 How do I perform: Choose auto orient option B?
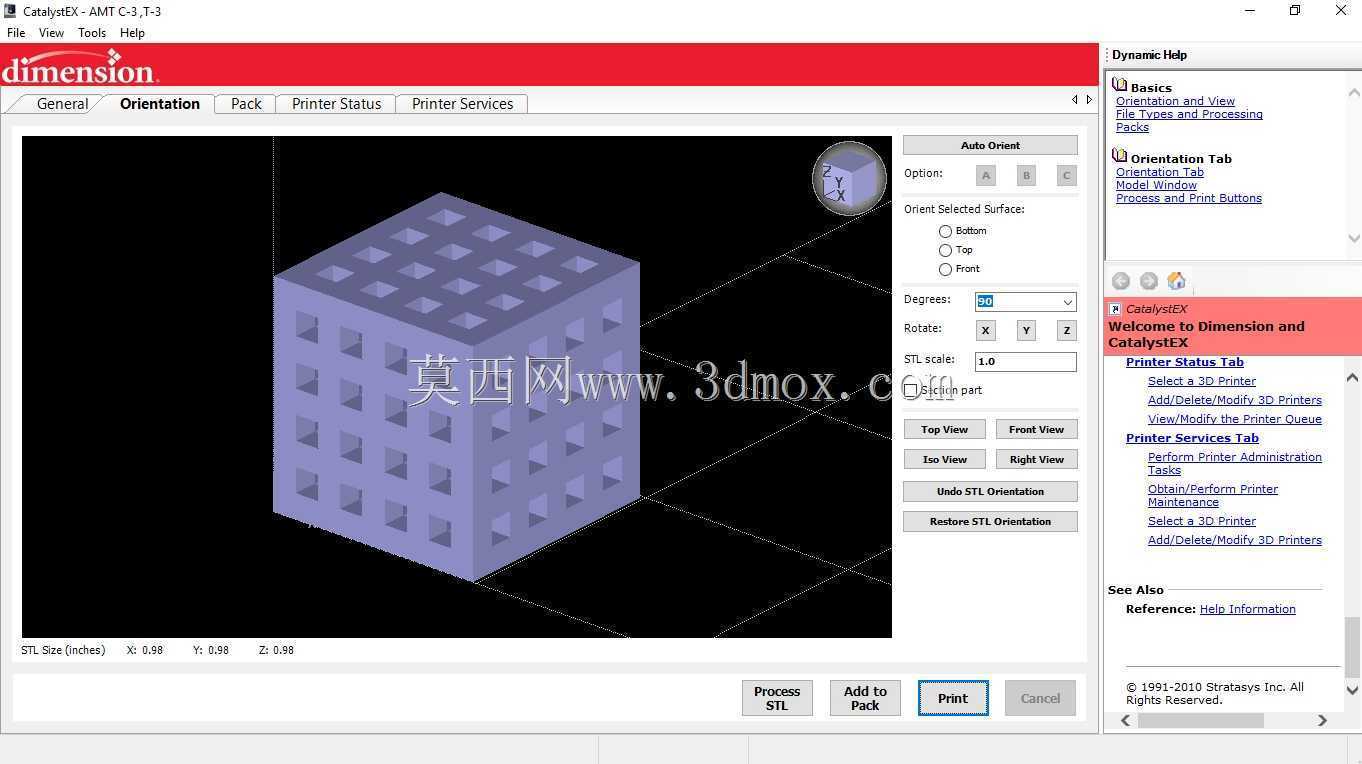(1026, 175)
